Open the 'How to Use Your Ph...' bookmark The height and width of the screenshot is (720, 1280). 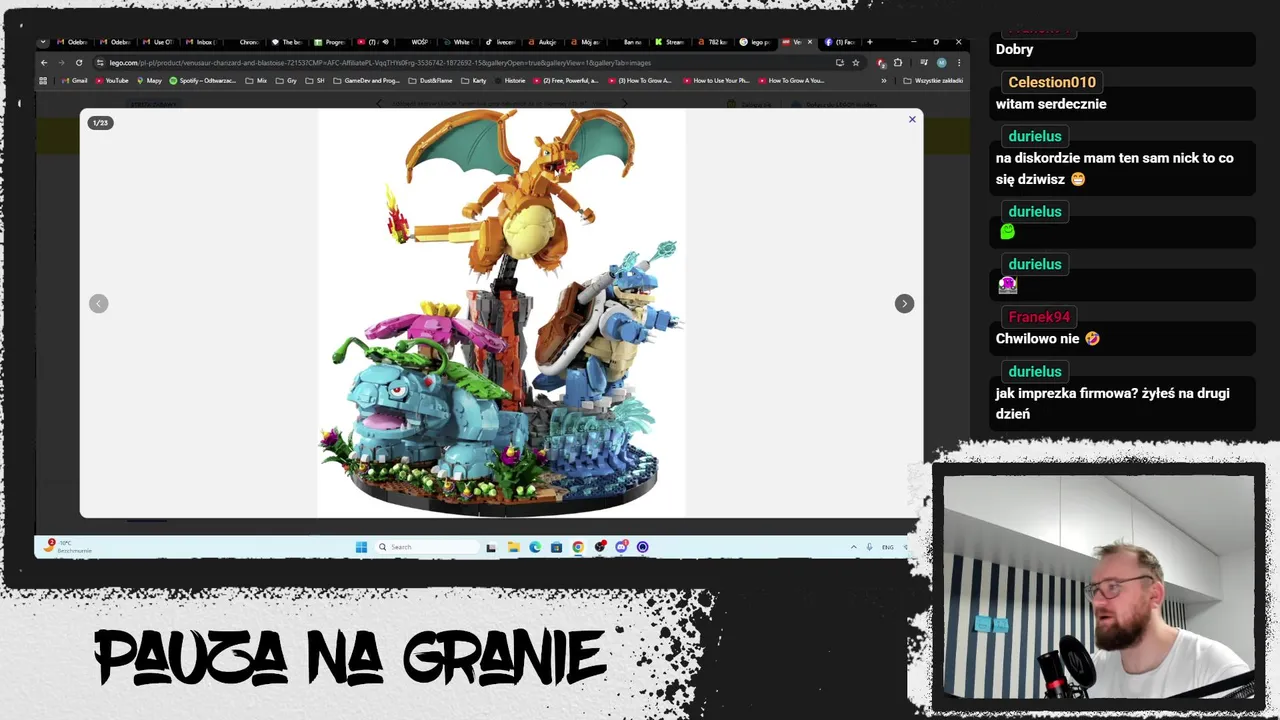[716, 81]
